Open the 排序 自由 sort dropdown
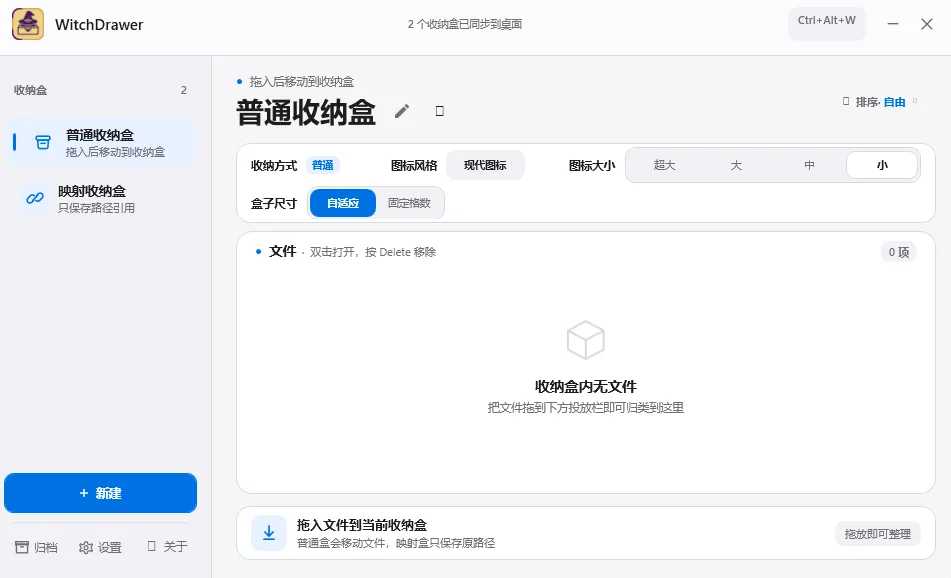Image resolution: width=951 pixels, height=578 pixels. click(880, 102)
